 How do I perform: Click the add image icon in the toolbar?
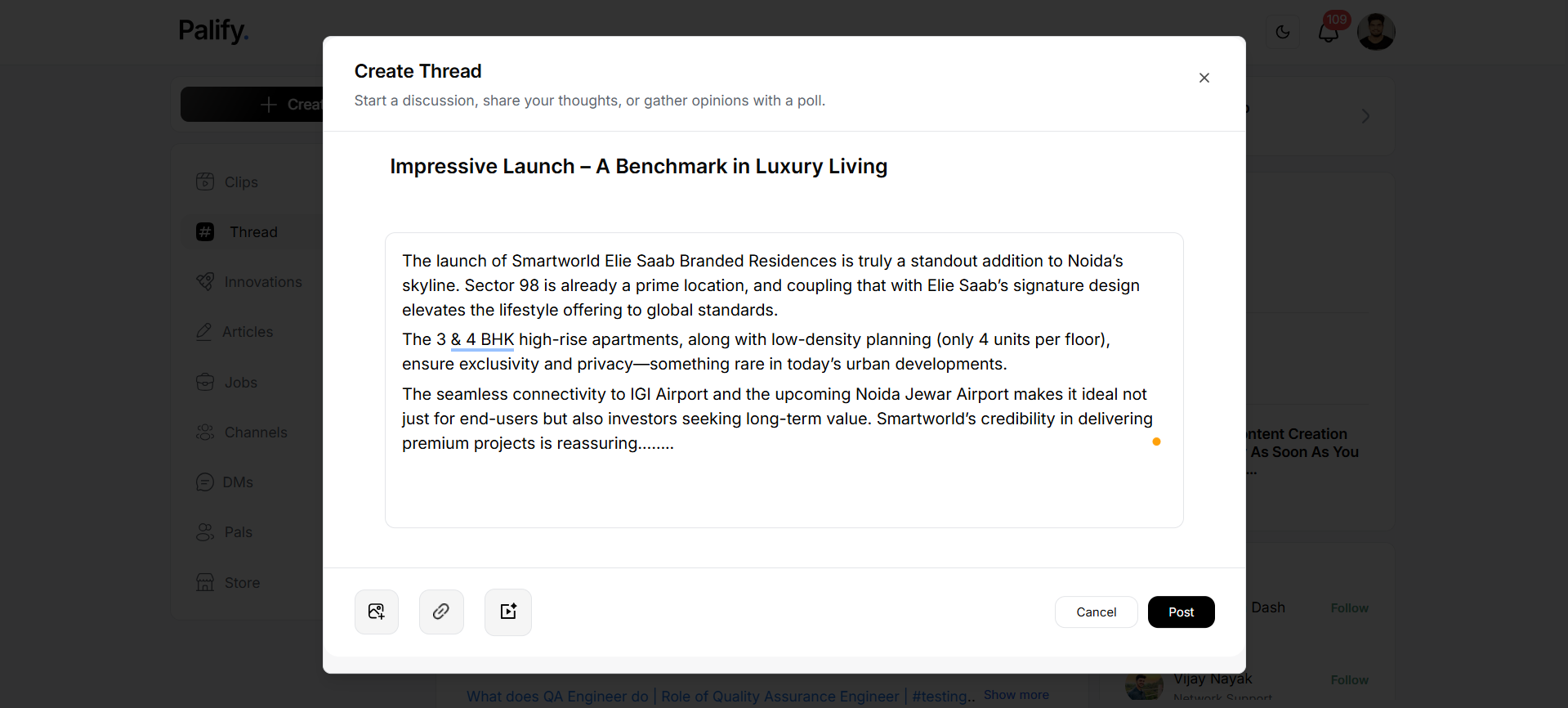[377, 612]
